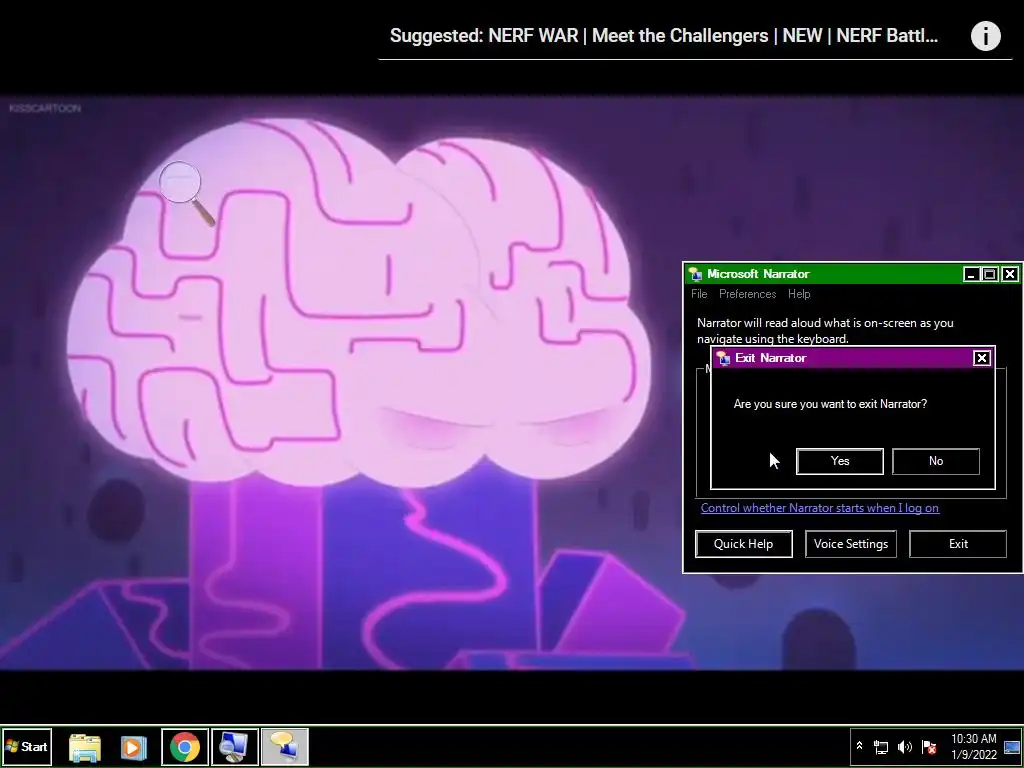The width and height of the screenshot is (1024, 768).
Task: Open Voice Settings in Narrator
Action: point(851,544)
